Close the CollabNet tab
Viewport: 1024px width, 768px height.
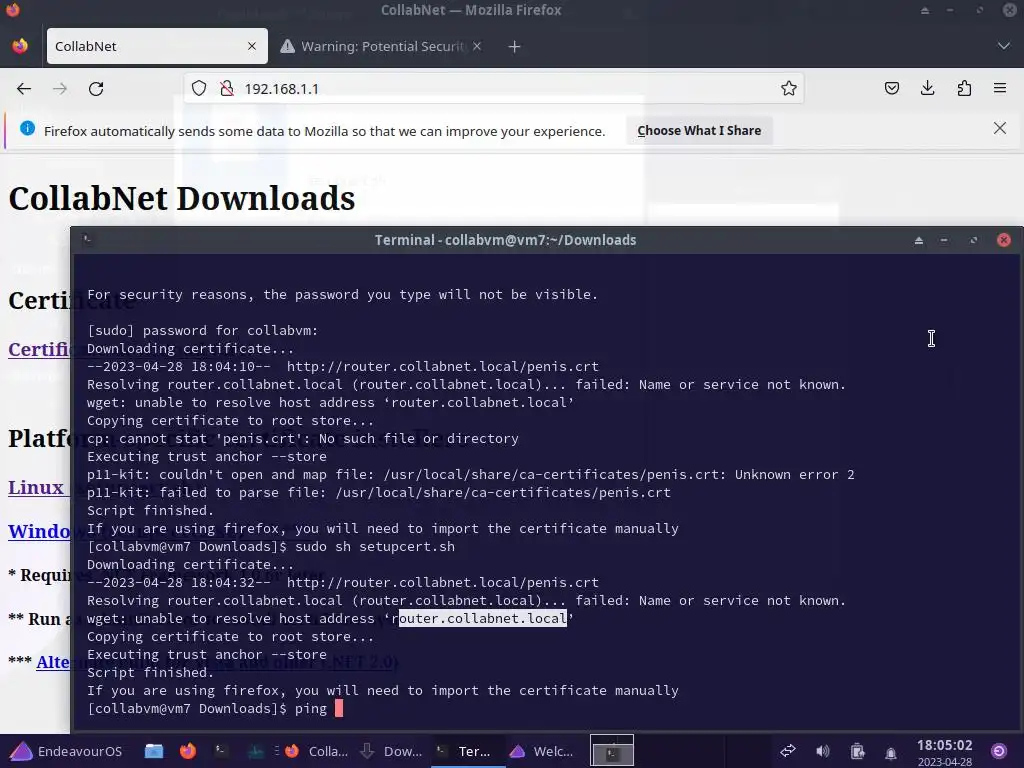252,46
